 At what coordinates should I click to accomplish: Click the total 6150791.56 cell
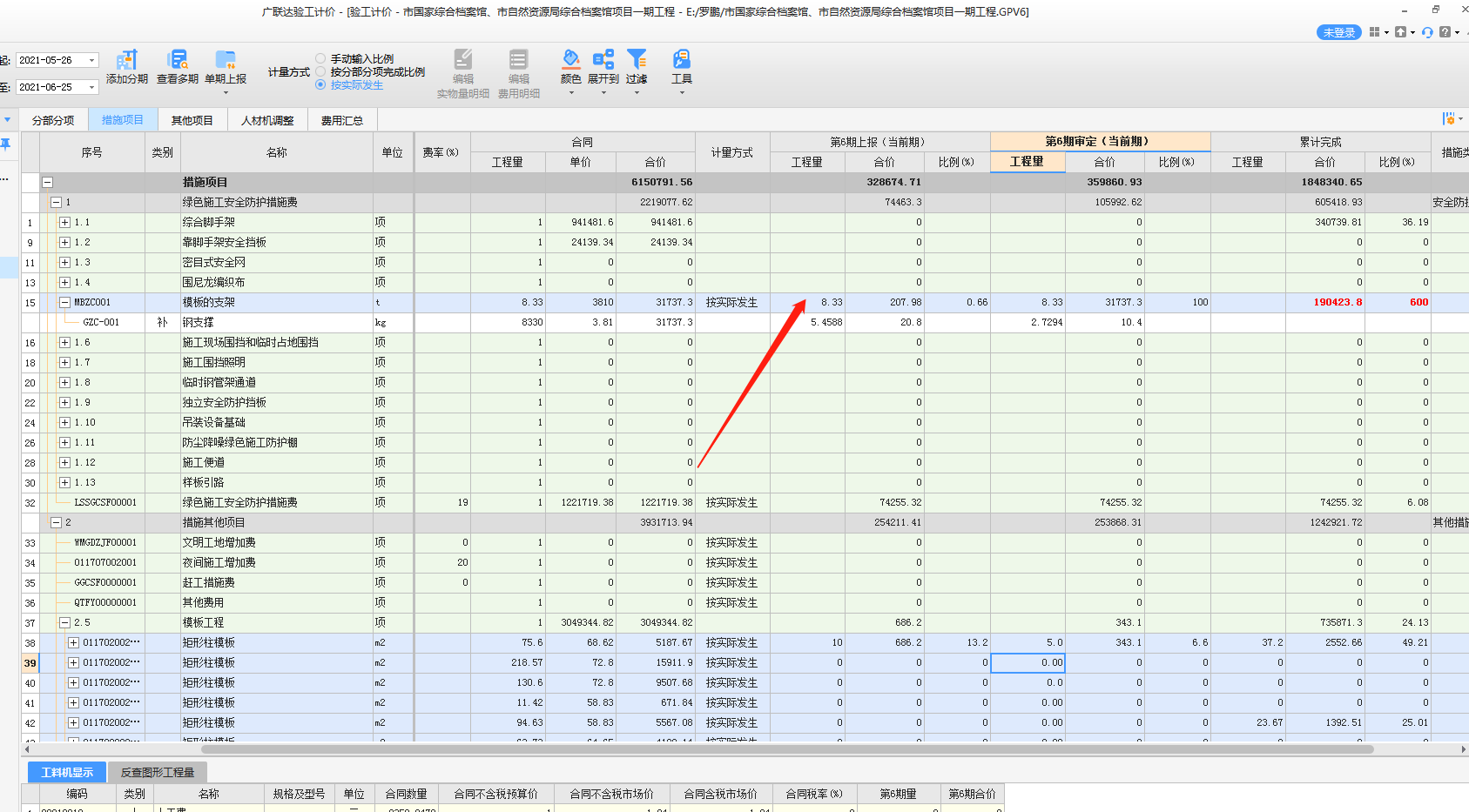point(655,183)
